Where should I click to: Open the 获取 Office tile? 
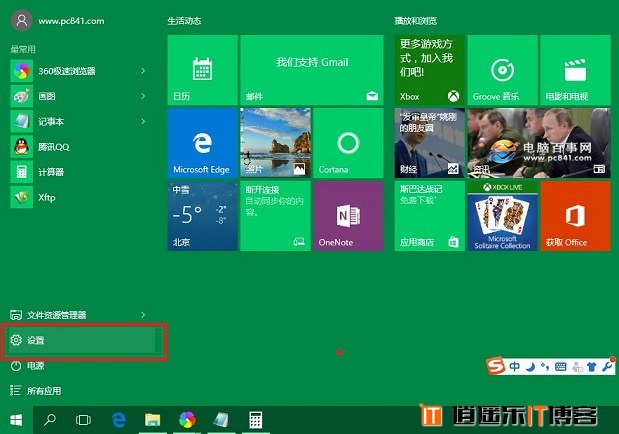coord(575,216)
